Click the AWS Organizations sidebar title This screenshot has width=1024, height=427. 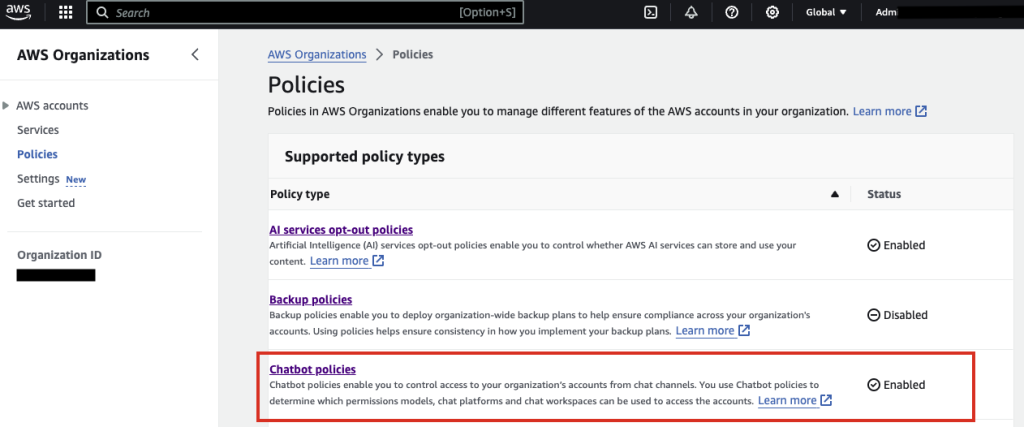tap(83, 55)
